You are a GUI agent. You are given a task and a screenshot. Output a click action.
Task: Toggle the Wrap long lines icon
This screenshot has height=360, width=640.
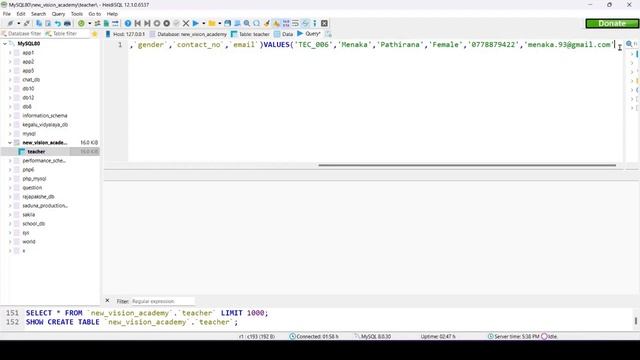coord(295,23)
